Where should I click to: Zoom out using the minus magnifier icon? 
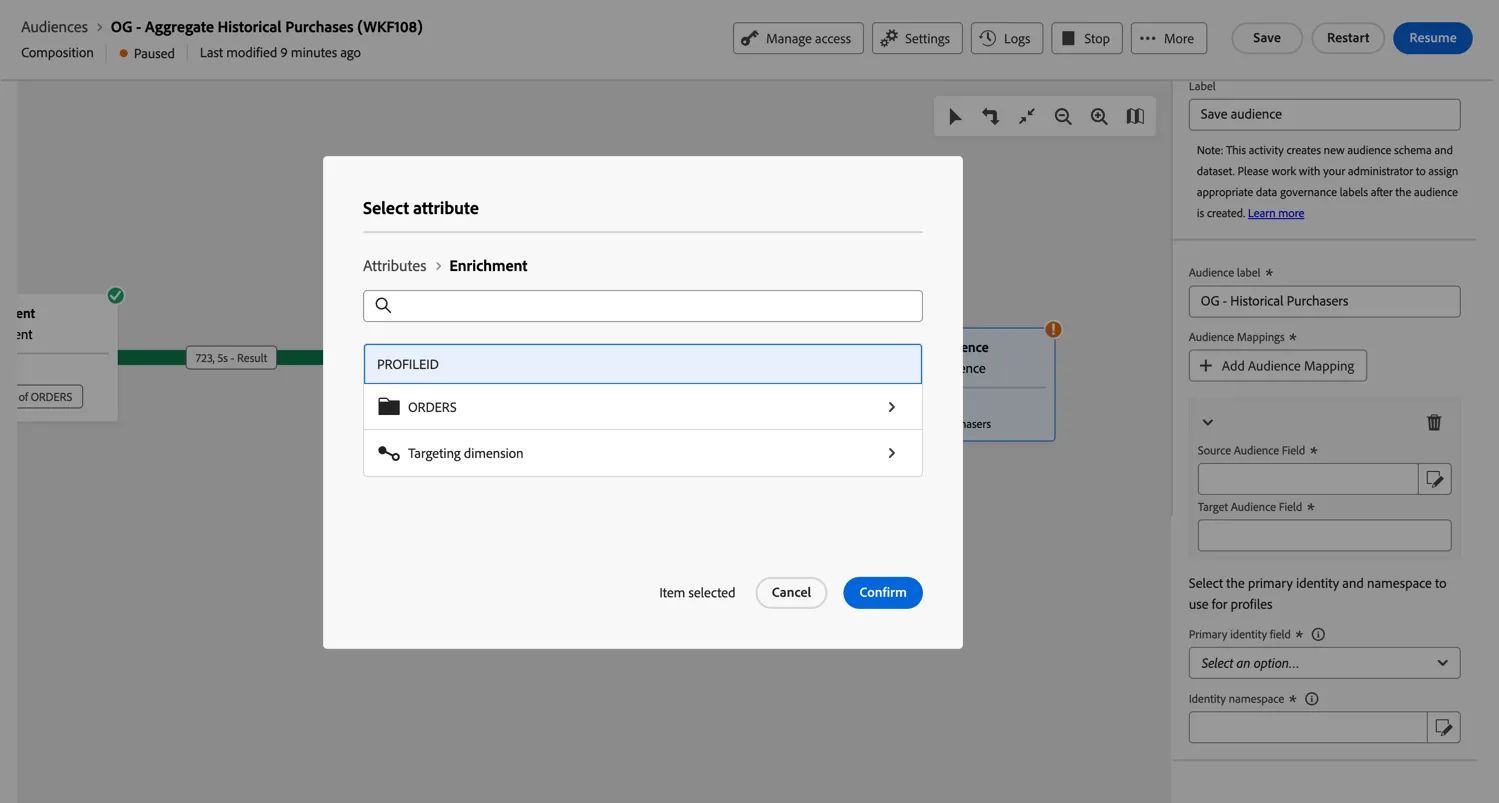pos(1063,117)
